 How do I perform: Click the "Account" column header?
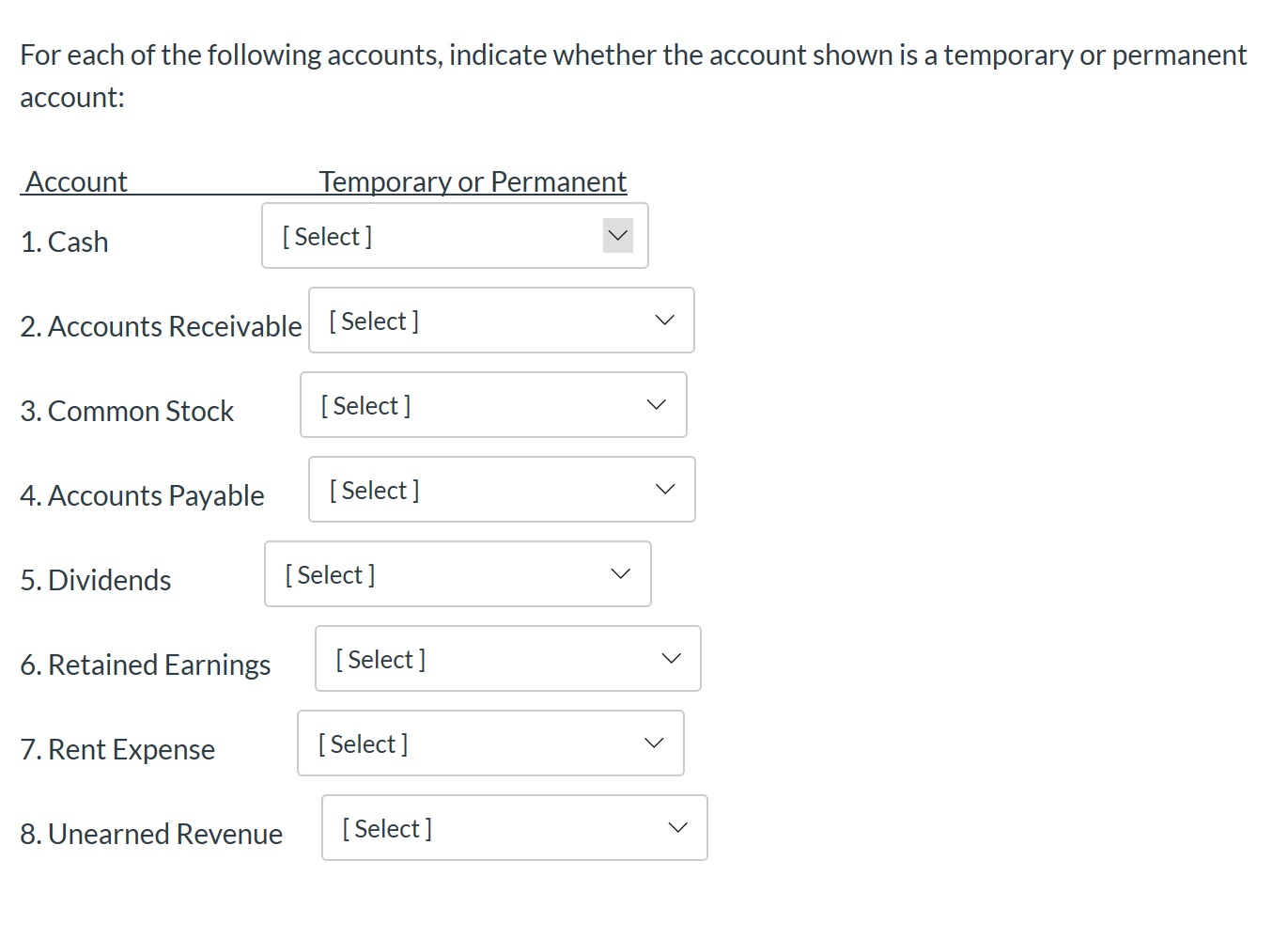point(76,181)
